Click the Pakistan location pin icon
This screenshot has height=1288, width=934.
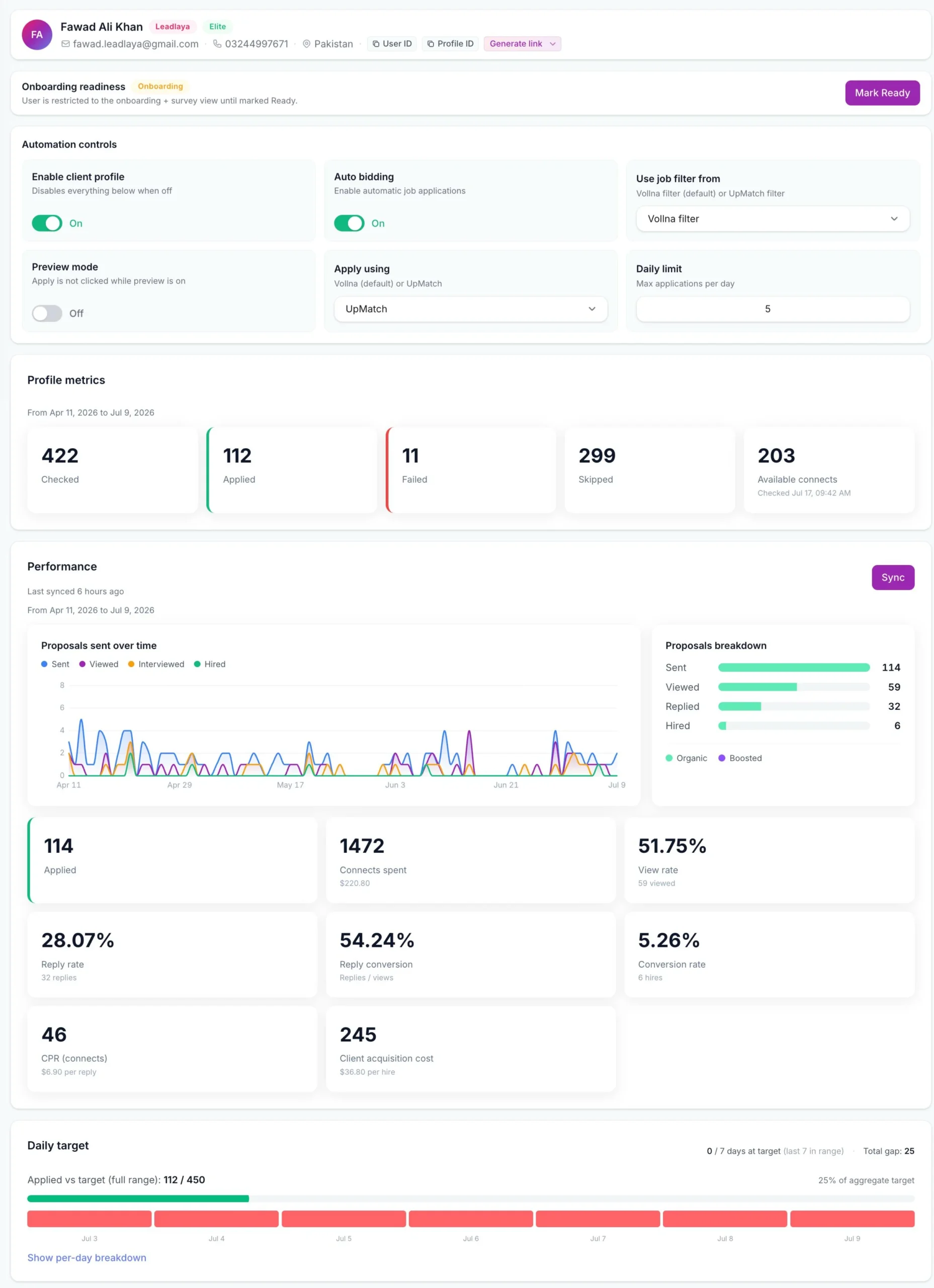tap(307, 44)
